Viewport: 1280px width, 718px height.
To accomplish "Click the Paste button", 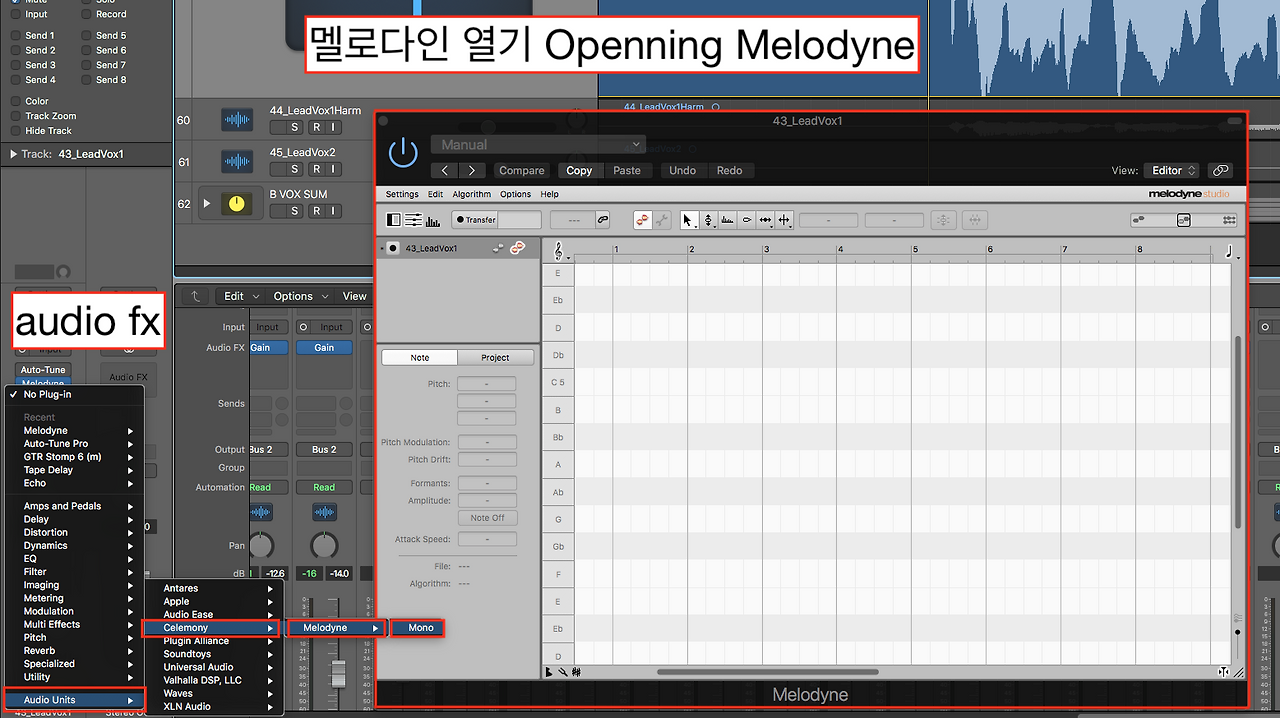I will [627, 171].
